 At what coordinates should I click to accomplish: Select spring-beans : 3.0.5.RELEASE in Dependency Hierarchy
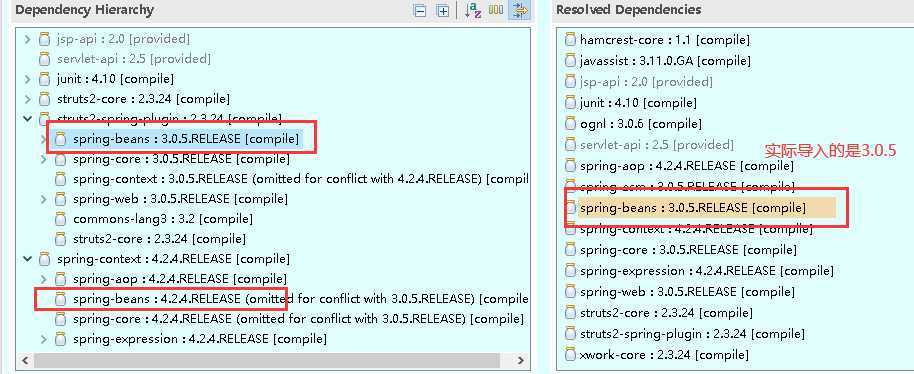click(185, 139)
